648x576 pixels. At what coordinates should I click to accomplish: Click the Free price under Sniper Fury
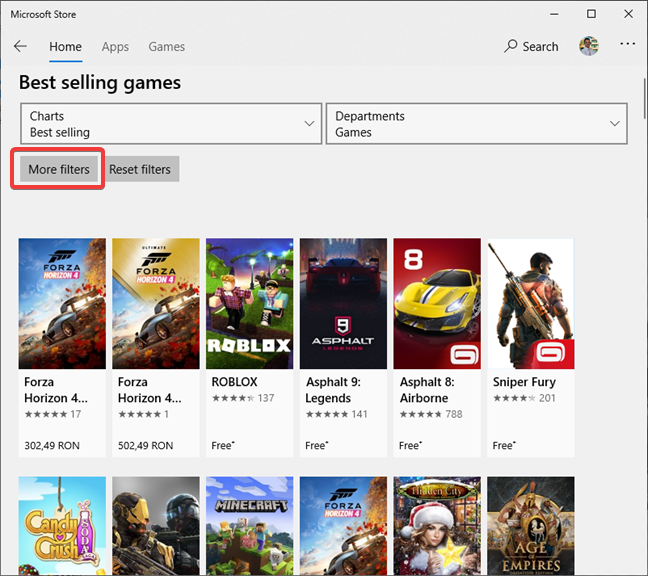coord(504,445)
